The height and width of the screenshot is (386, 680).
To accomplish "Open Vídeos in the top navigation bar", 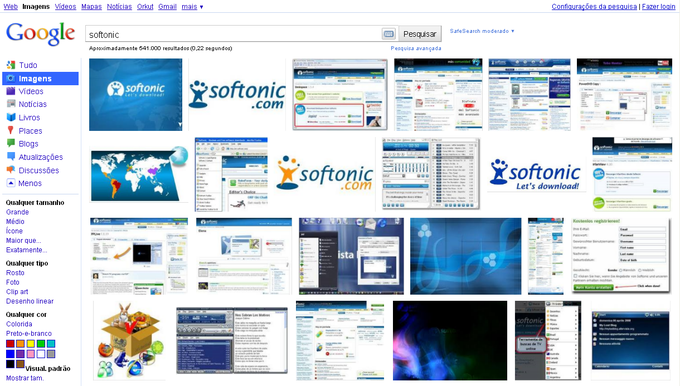I will pyautogui.click(x=65, y=7).
